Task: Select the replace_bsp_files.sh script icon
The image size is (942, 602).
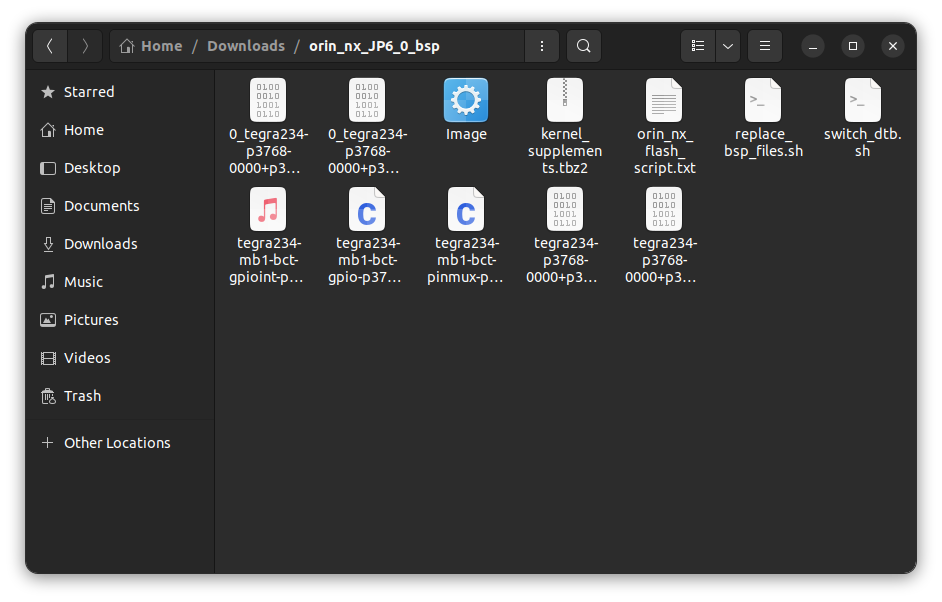Action: click(763, 100)
